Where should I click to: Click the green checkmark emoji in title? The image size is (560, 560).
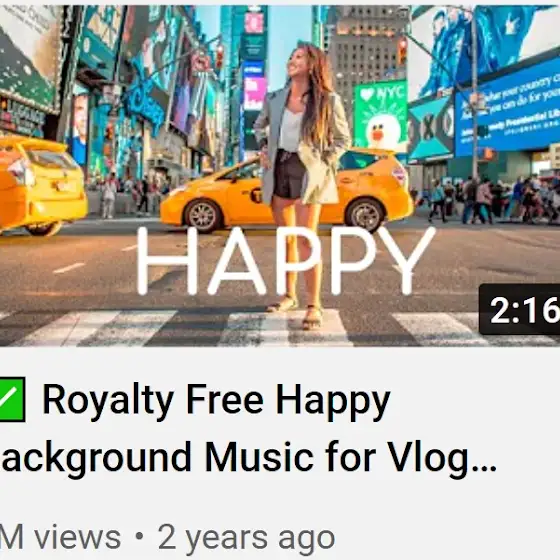point(12,399)
